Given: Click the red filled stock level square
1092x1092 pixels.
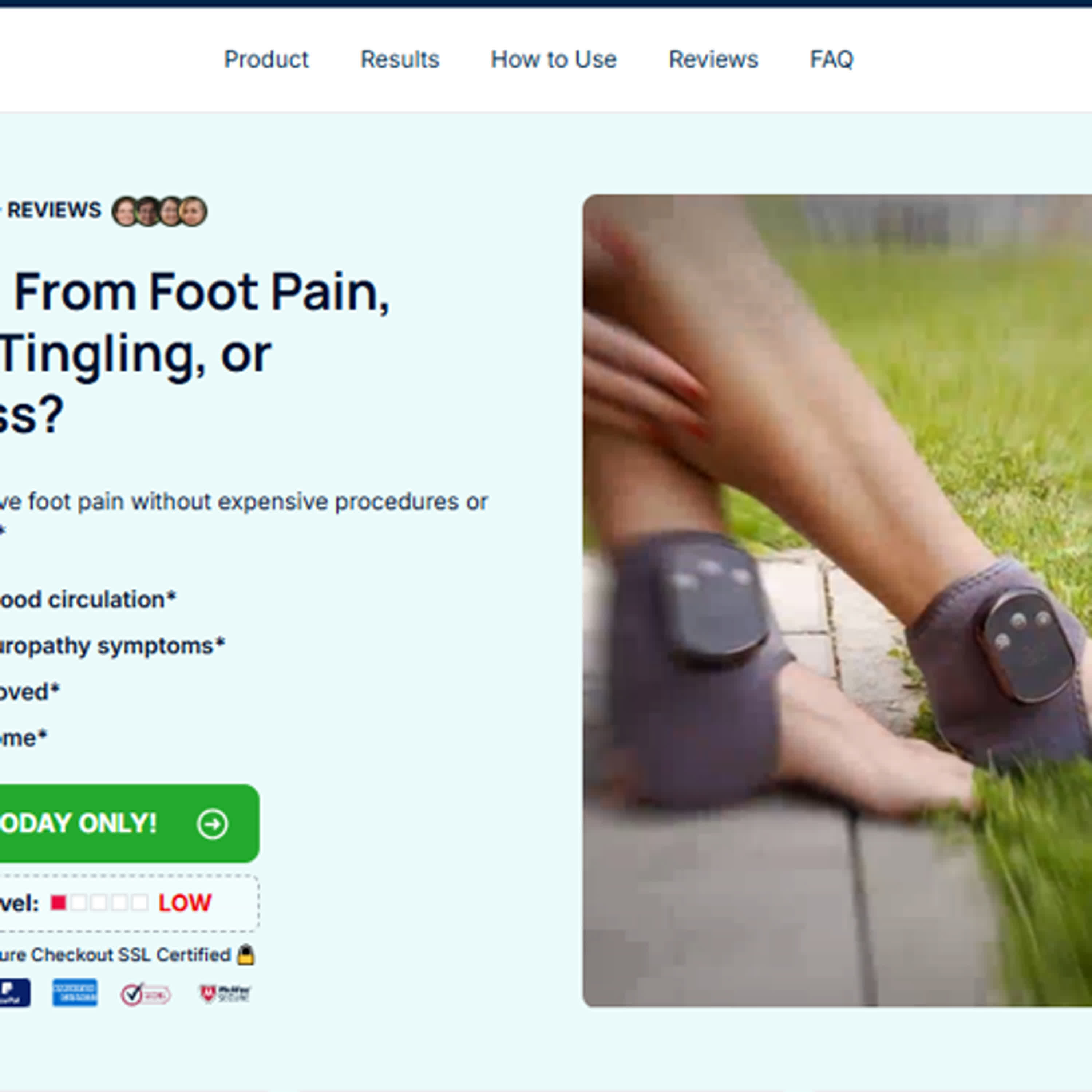Looking at the screenshot, I should click(x=58, y=903).
